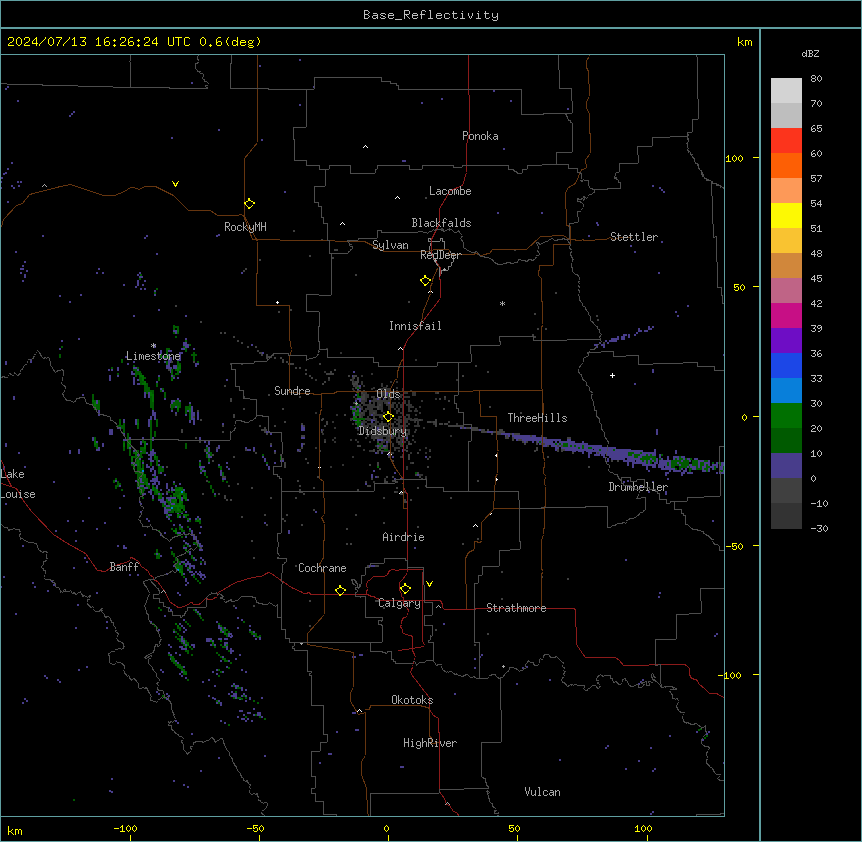Click the Base_Reflectivity title text
Viewport: 862px width, 842px height.
[x=431, y=15]
